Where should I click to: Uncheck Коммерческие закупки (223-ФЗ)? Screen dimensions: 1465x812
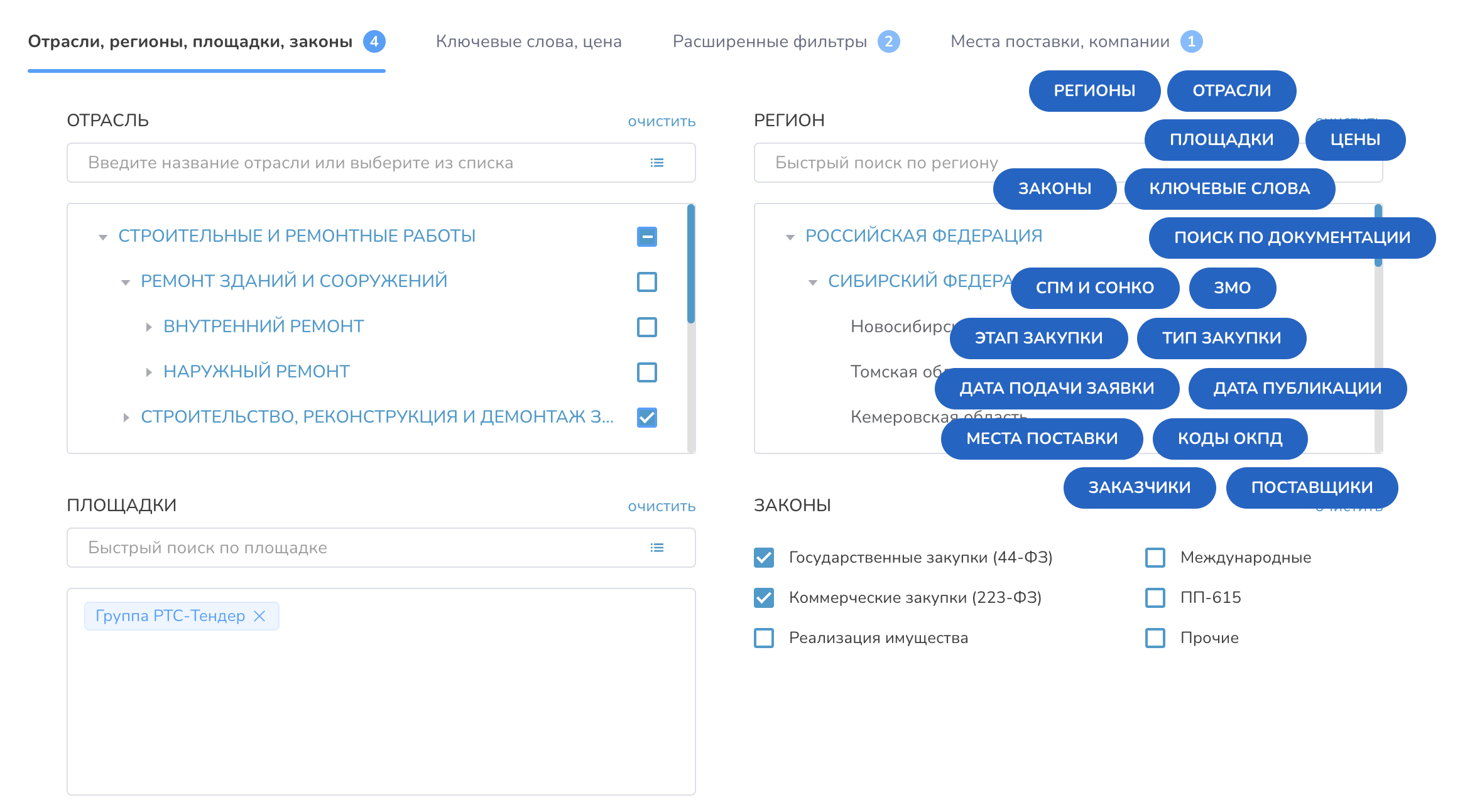click(764, 598)
